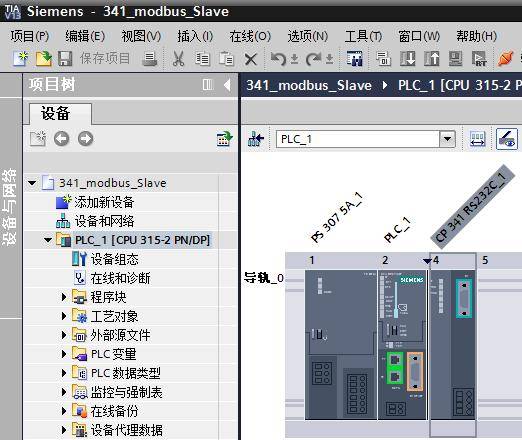The image size is (522, 440).
Task: Undo the last action
Action: tap(278, 59)
